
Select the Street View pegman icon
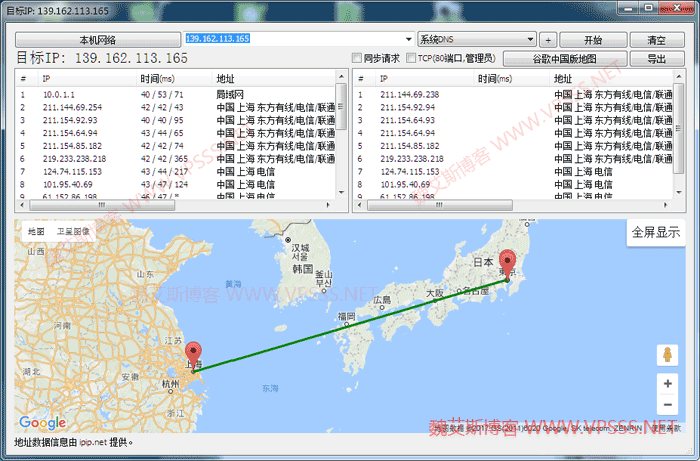[x=667, y=355]
